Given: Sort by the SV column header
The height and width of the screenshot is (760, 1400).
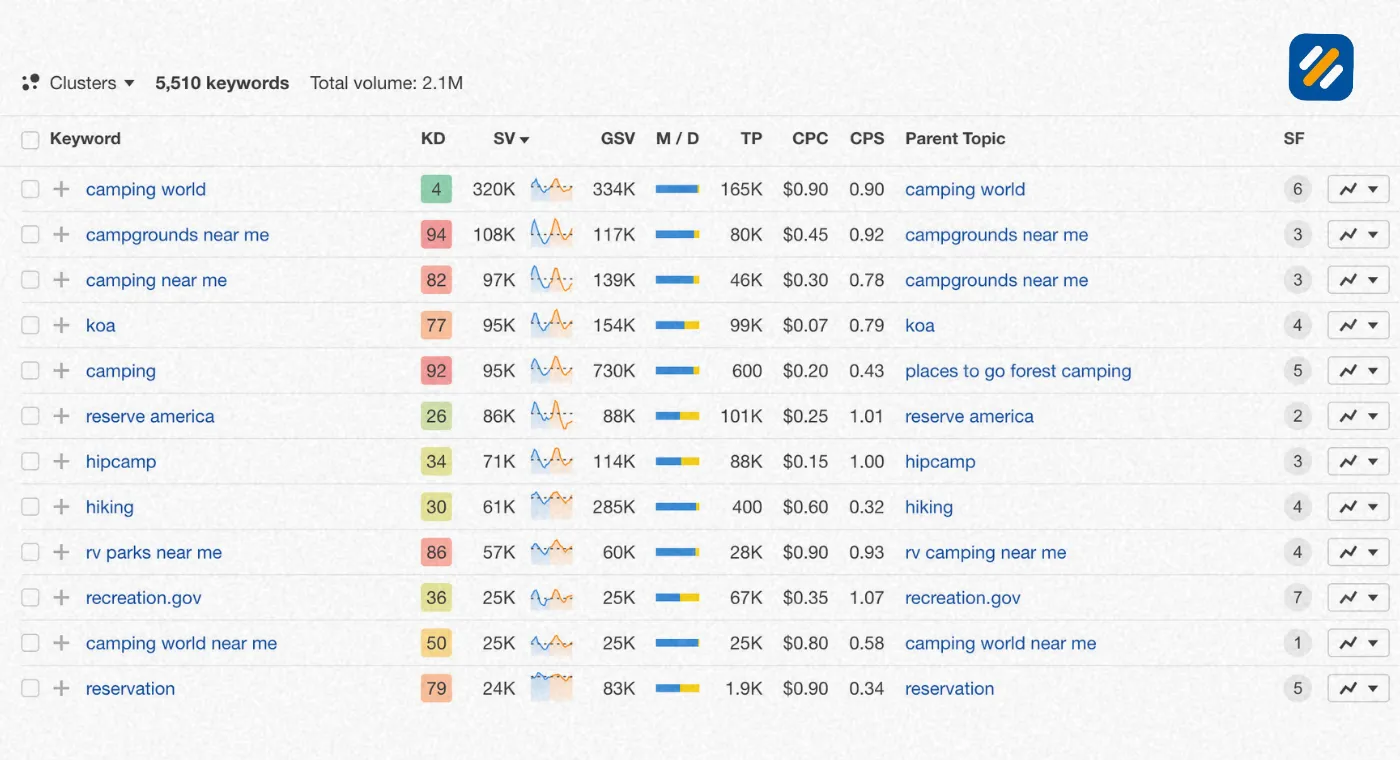Looking at the screenshot, I should coord(511,139).
